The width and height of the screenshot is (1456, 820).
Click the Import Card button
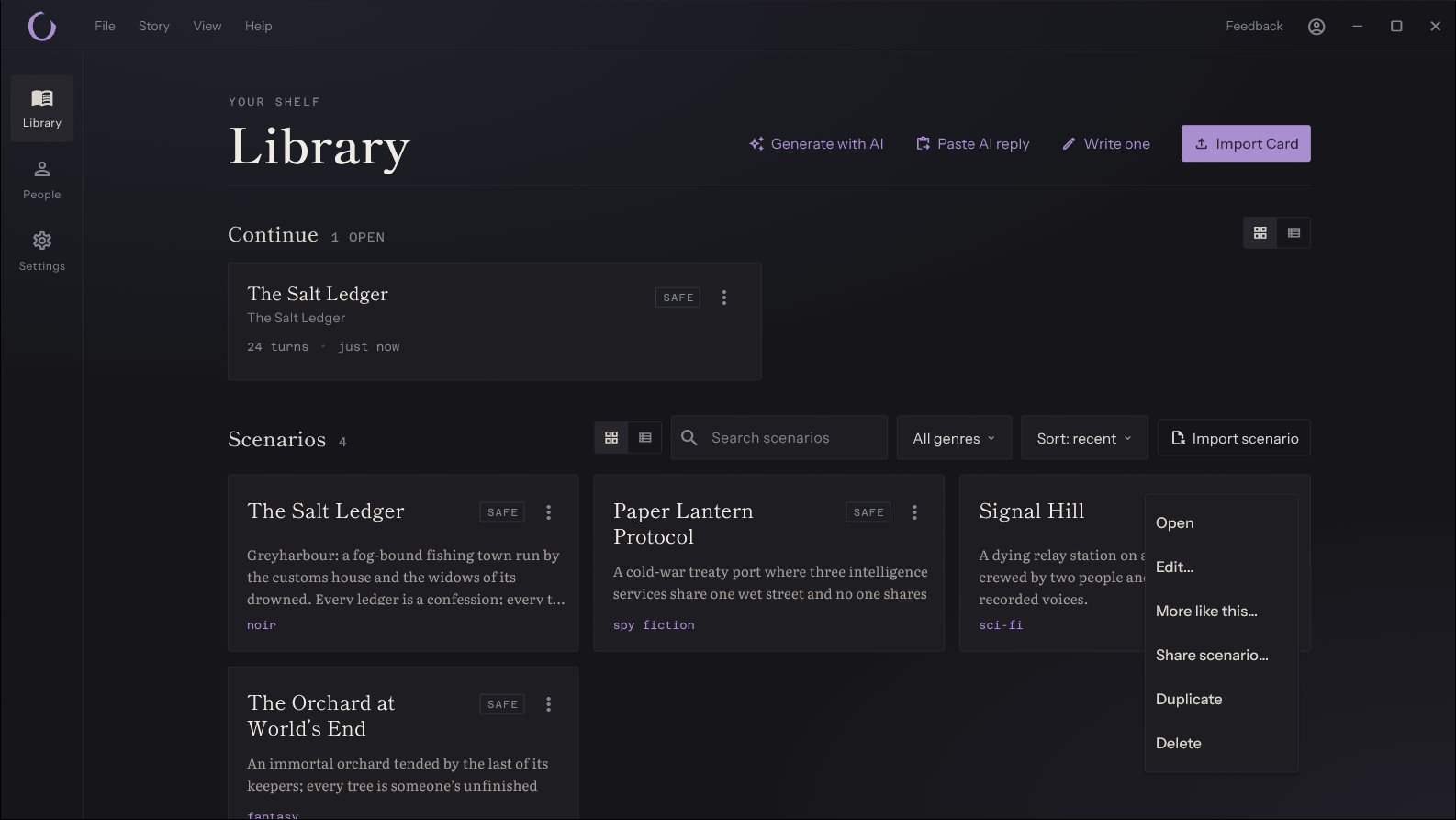tap(1246, 144)
